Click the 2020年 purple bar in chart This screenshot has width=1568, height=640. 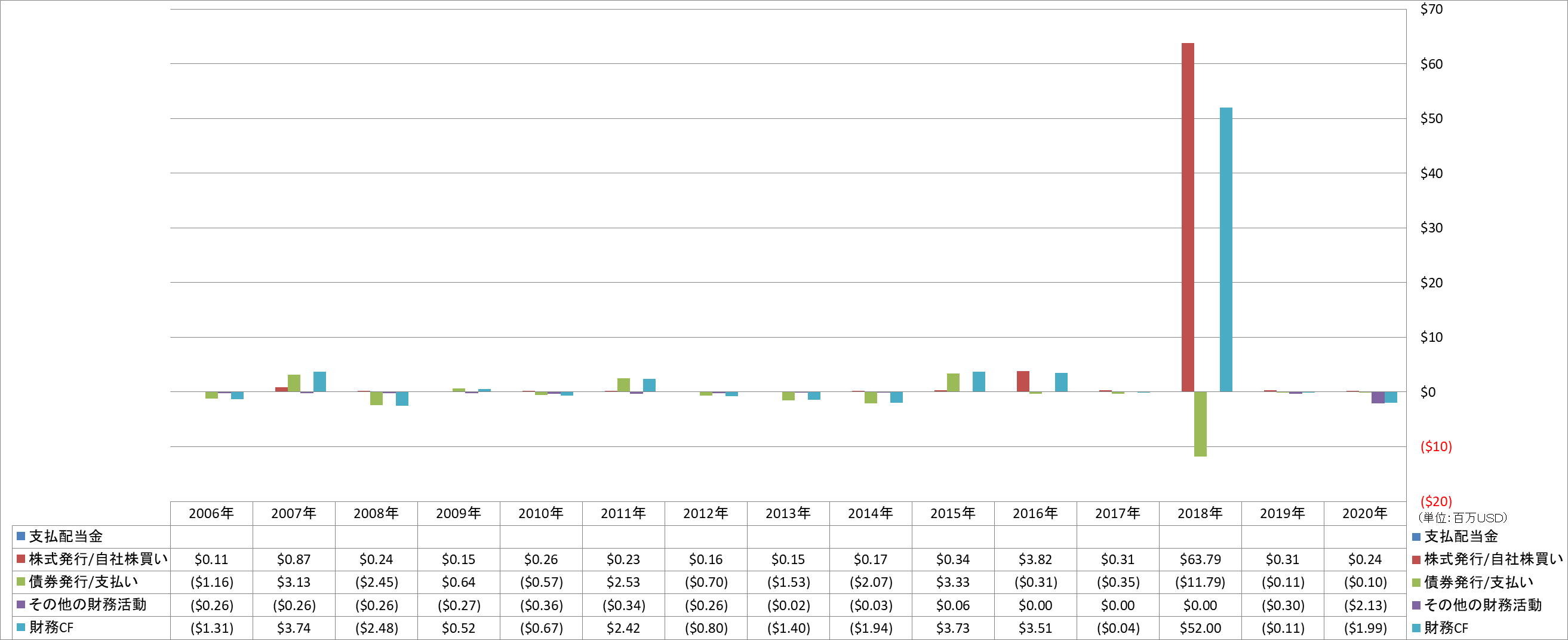coord(1378,397)
